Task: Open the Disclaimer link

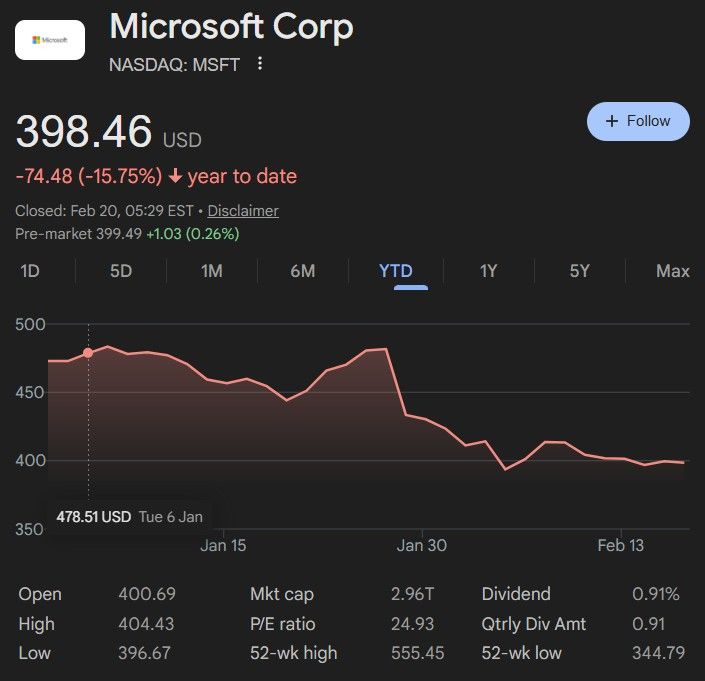Action: (x=243, y=211)
